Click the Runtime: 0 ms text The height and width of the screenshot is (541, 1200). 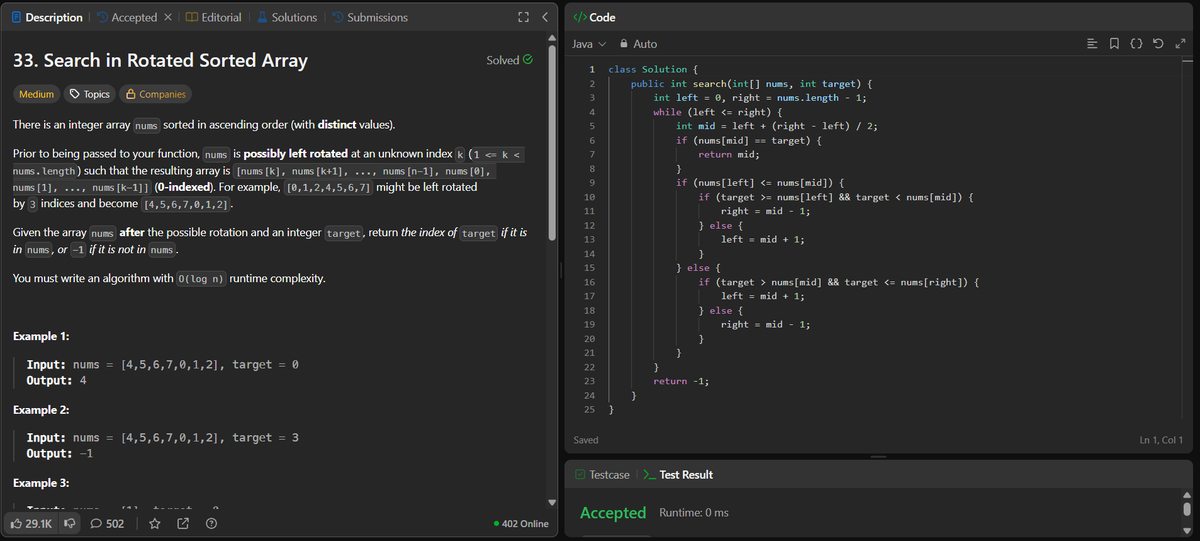[694, 513]
